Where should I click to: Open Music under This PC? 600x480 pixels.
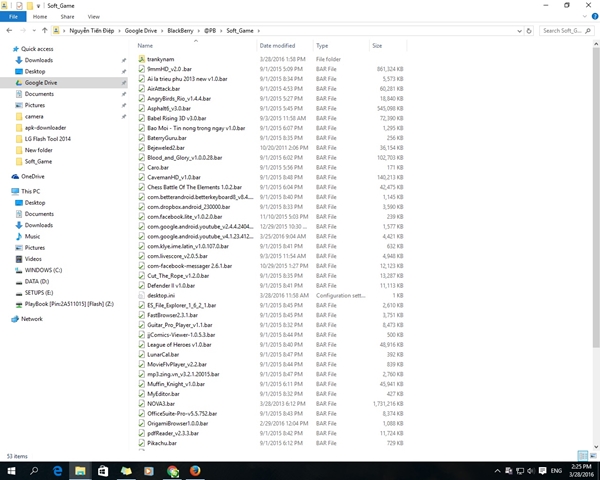point(32,237)
